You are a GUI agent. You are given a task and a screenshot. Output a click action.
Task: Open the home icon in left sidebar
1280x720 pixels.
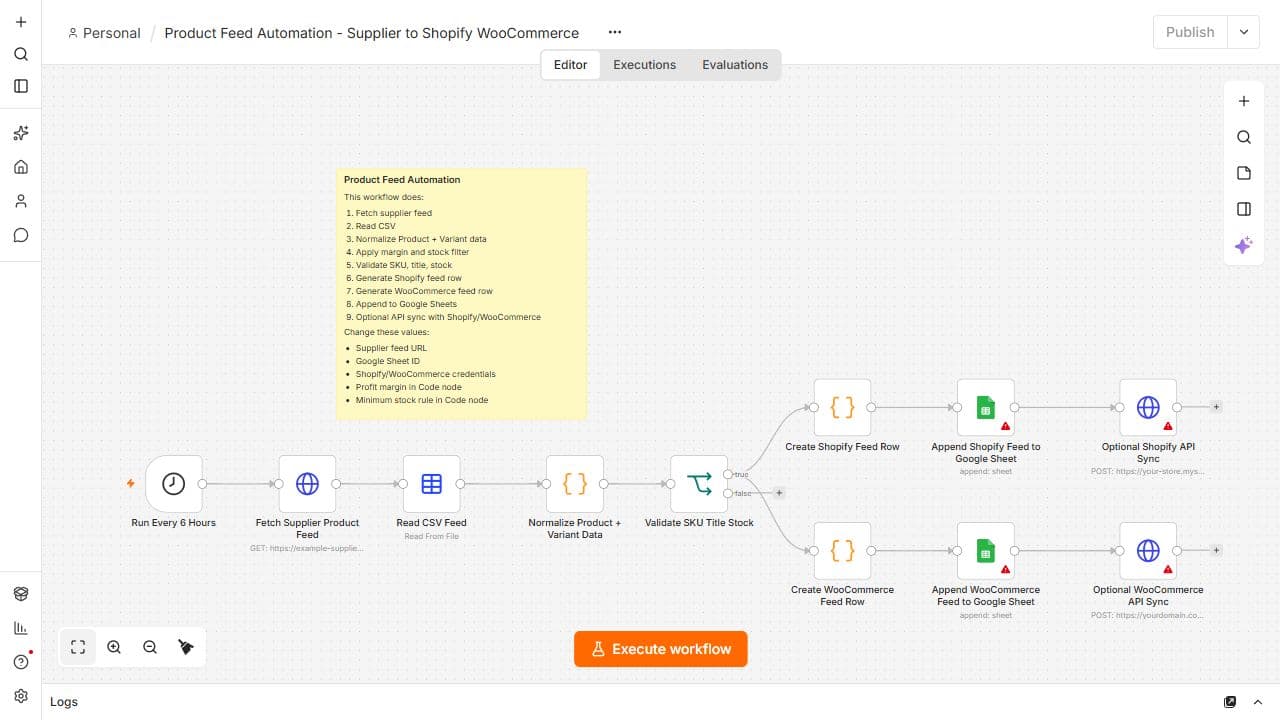pos(21,167)
